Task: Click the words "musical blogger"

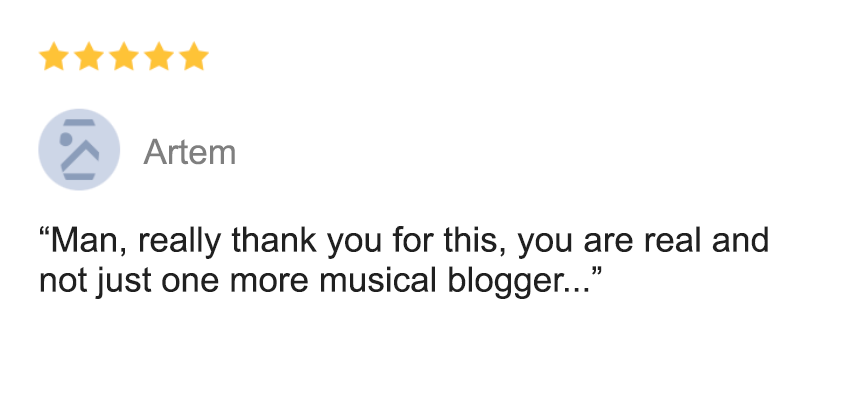Action: click(467, 281)
